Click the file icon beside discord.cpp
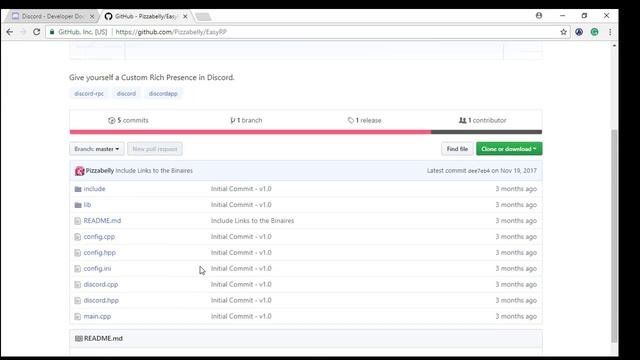Viewport: 640px width, 360px height. (x=78, y=284)
